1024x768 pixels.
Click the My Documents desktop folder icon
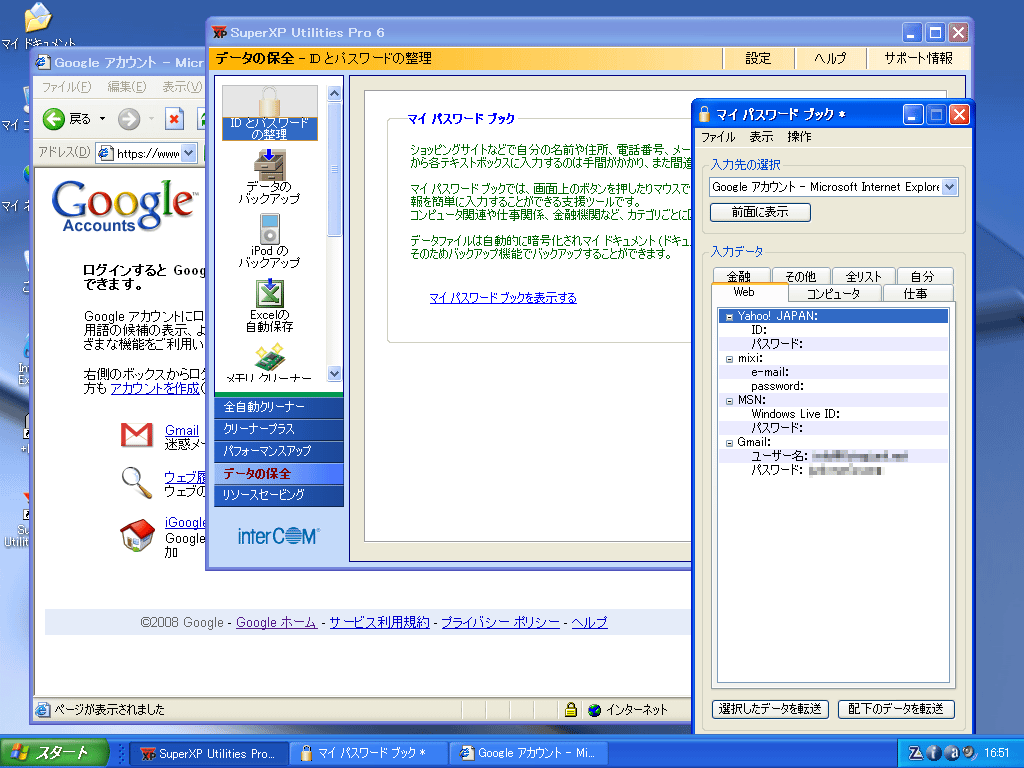pyautogui.click(x=38, y=18)
